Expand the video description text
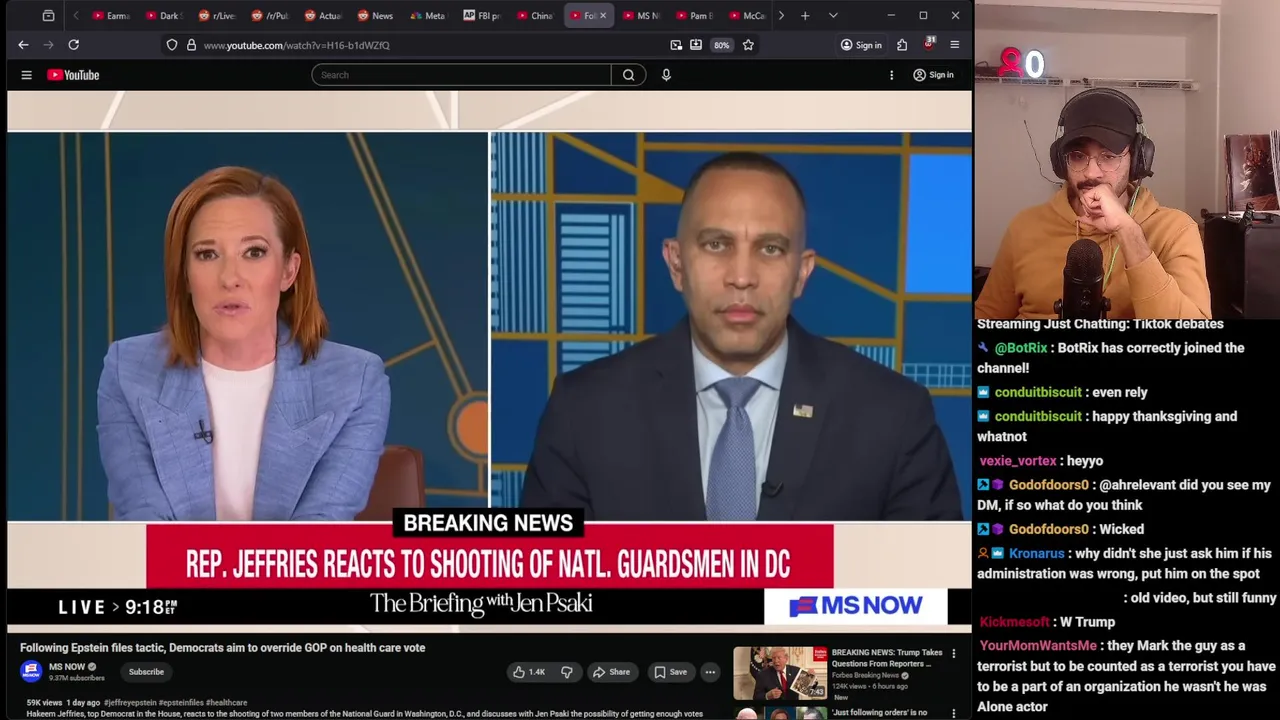1280x720 pixels. [364, 714]
